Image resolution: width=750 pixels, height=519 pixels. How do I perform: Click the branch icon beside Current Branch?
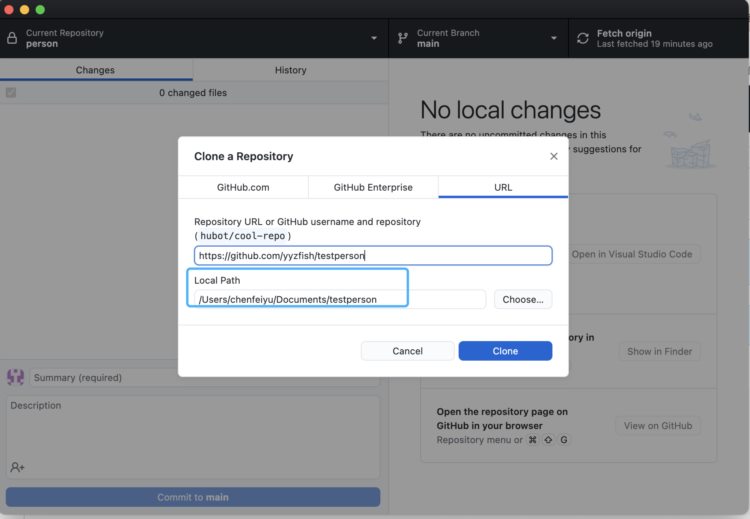pos(402,39)
